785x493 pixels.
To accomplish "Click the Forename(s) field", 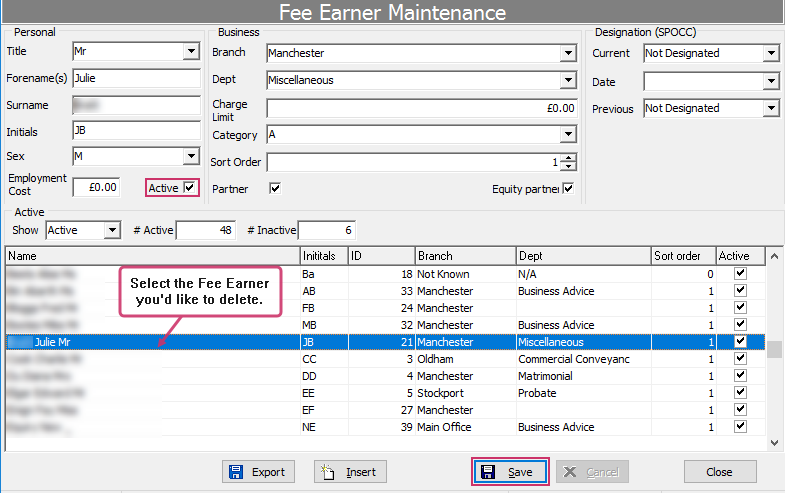I will tap(136, 78).
